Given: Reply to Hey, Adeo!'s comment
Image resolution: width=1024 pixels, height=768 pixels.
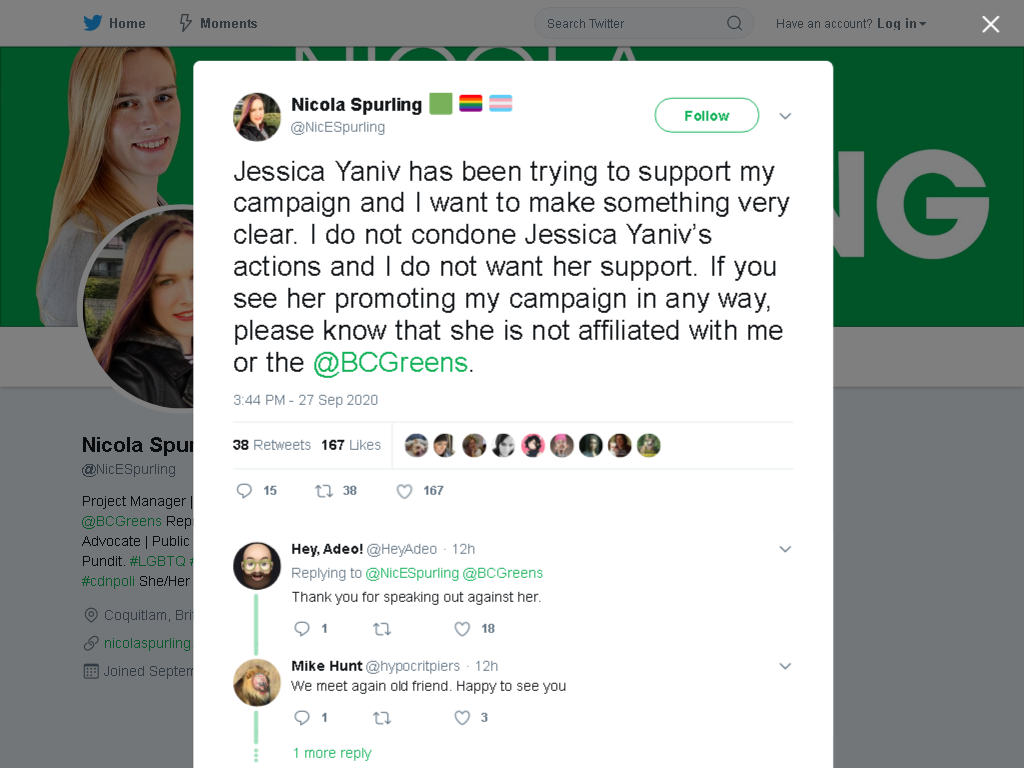Looking at the screenshot, I should 302,629.
